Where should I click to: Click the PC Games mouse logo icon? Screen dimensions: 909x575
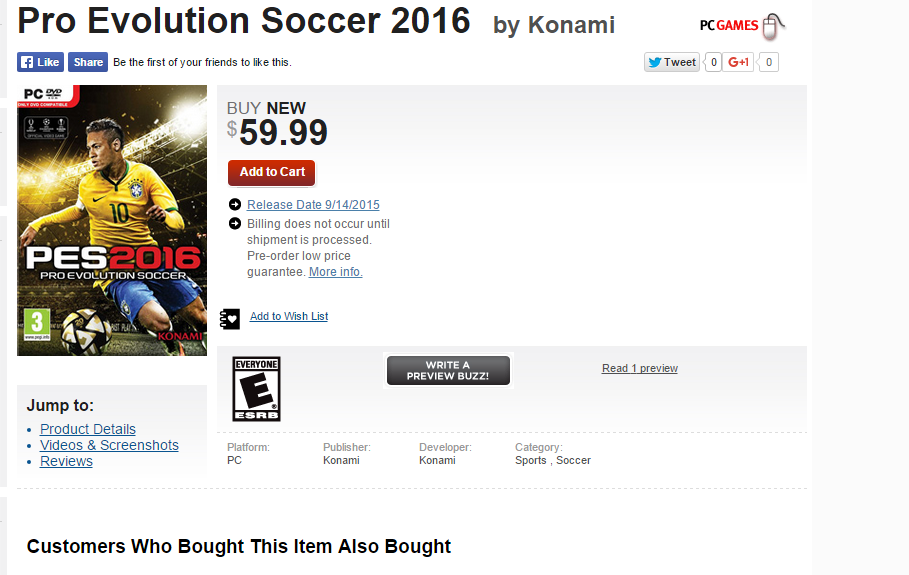click(x=773, y=26)
